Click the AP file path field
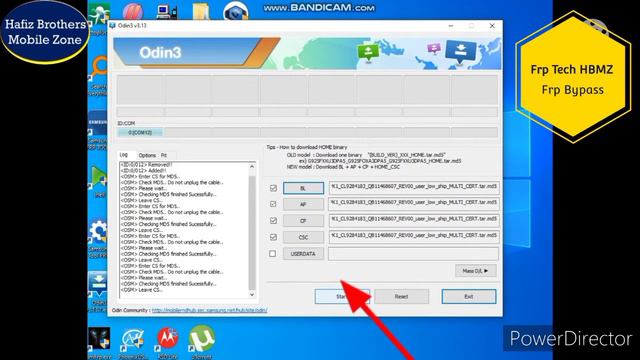 pyautogui.click(x=413, y=203)
